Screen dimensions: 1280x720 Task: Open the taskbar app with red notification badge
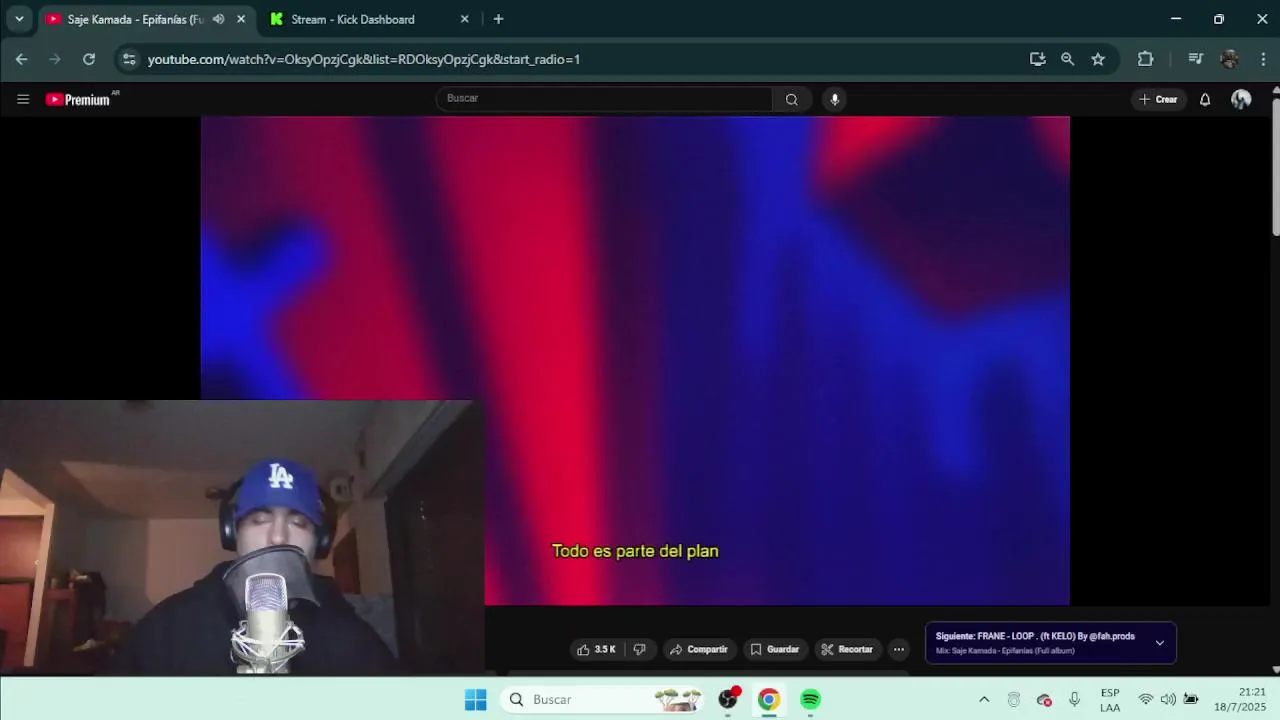pos(728,699)
